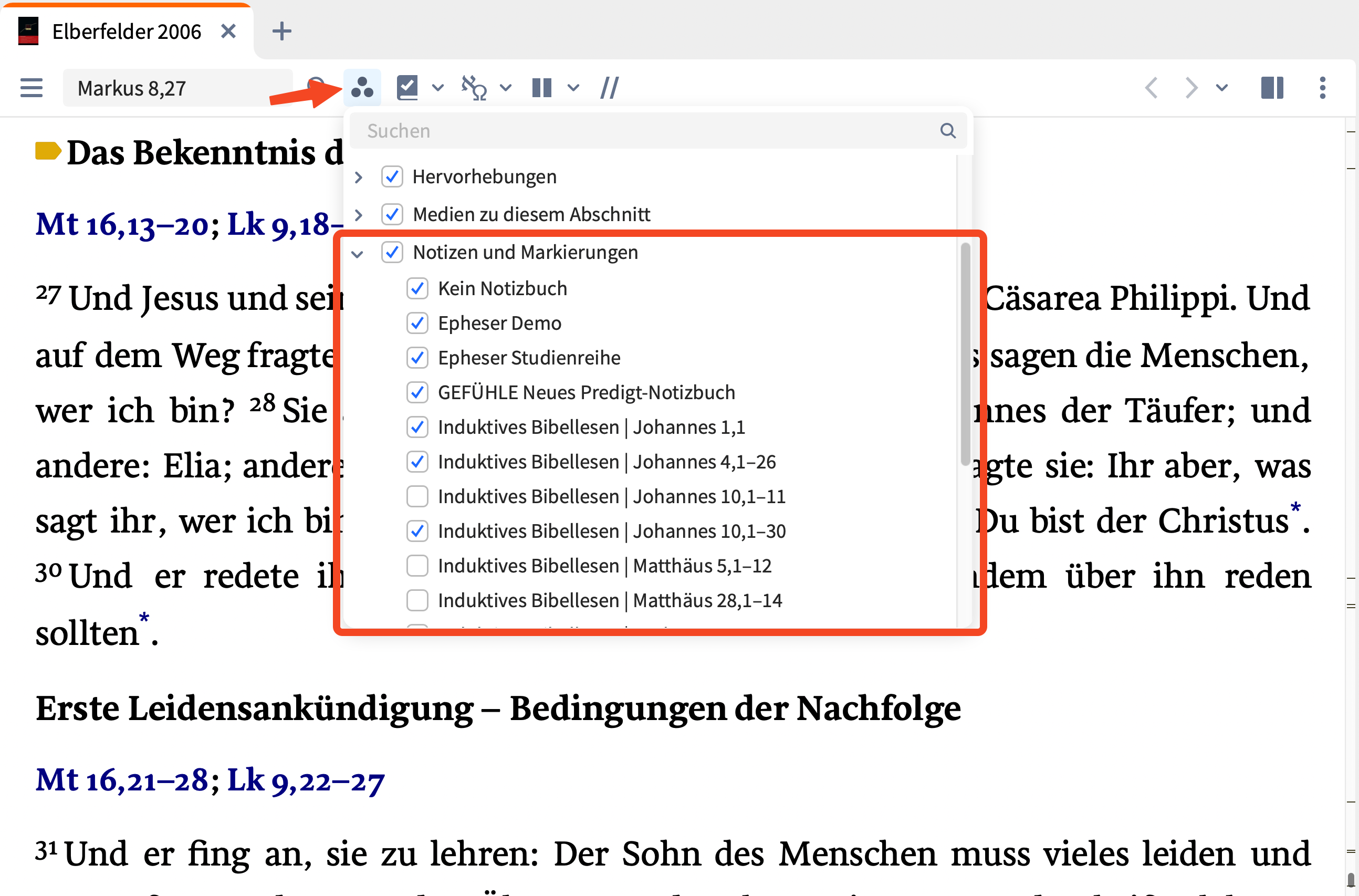Click verse number 31

47,850
